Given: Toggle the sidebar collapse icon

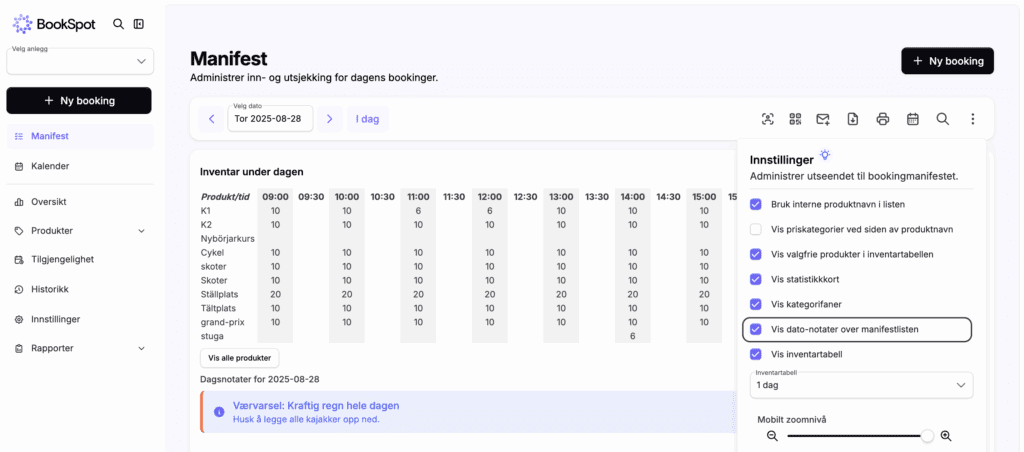Looking at the screenshot, I should [x=138, y=24].
